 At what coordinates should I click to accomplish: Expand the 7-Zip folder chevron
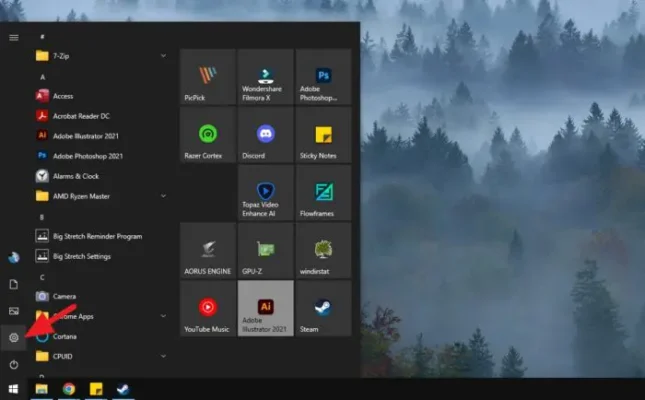[163, 56]
